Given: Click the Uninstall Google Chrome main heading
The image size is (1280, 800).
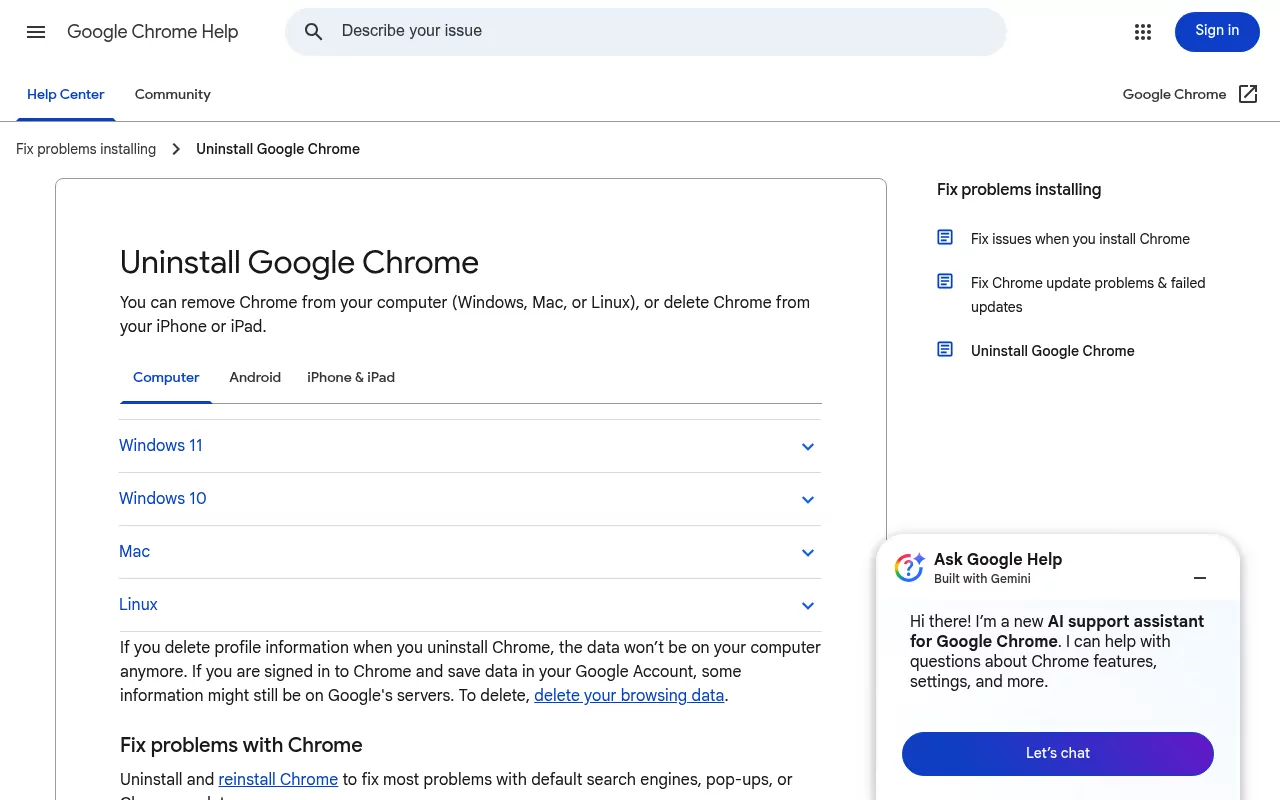Looking at the screenshot, I should pyautogui.click(x=299, y=262).
